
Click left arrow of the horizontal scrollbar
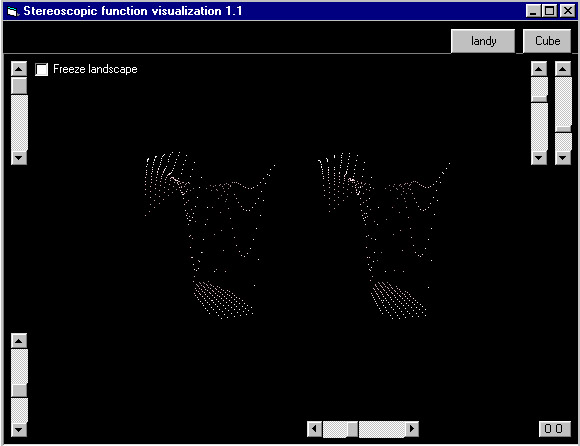pos(314,429)
